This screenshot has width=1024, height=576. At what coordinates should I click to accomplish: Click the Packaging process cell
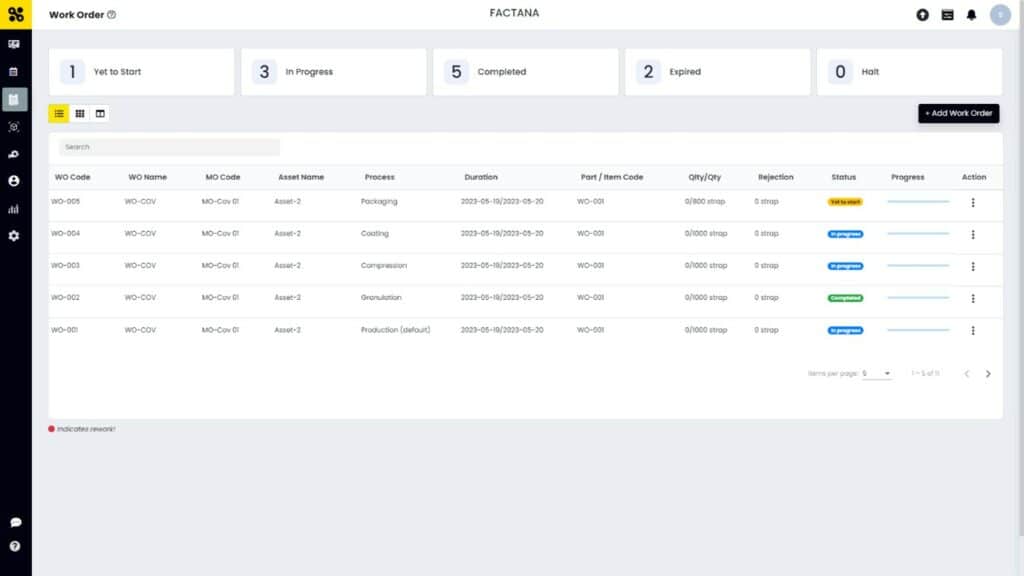pos(379,201)
